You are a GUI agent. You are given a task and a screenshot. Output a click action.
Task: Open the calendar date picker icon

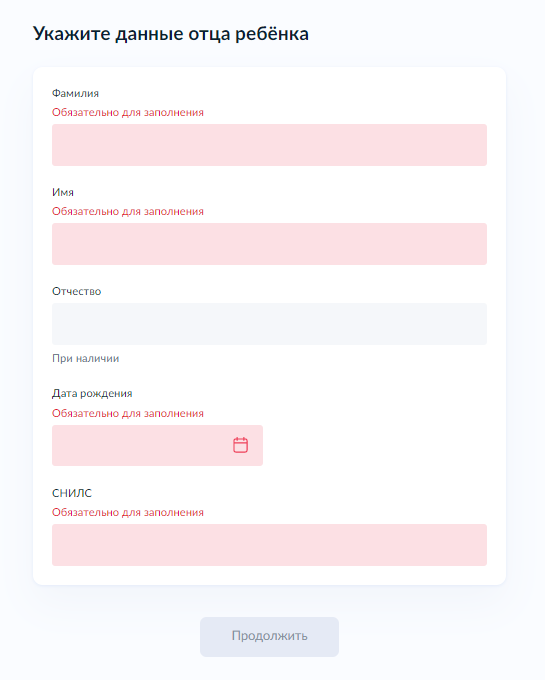click(x=240, y=445)
